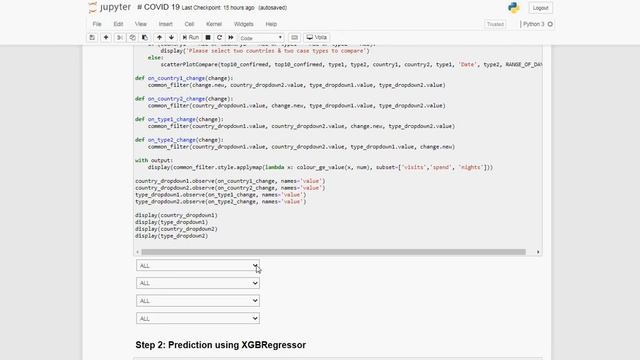This screenshot has width=640, height=360.
Task: Open the second ALL dropdown widget
Action: tap(198, 283)
